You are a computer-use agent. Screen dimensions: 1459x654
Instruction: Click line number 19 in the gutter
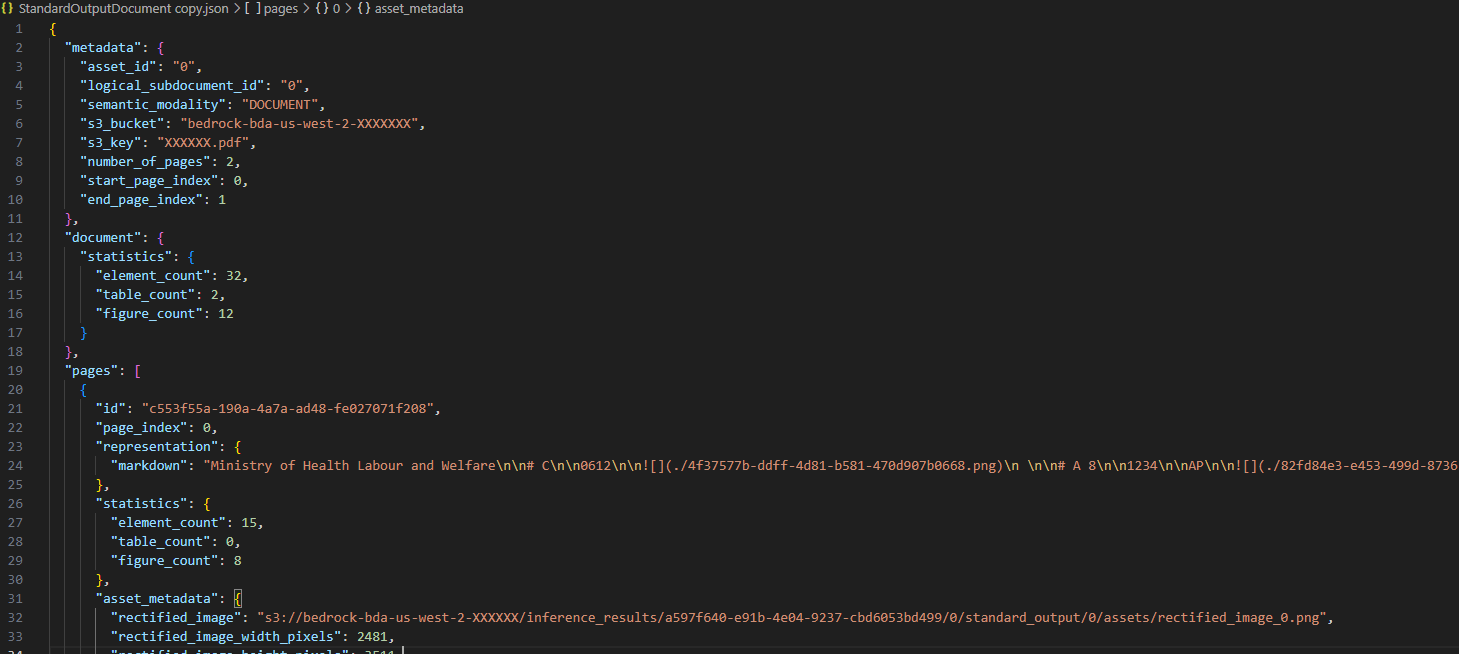click(x=16, y=370)
